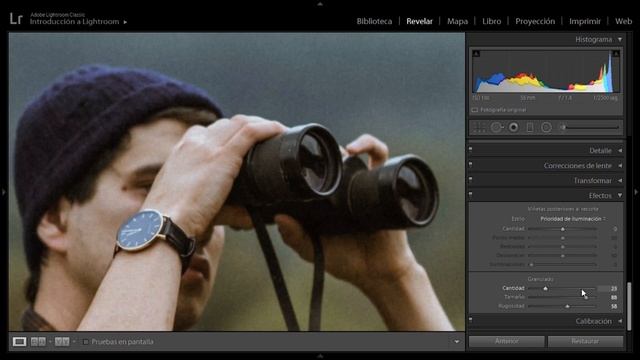Select the red eye correction tool icon
The height and width of the screenshot is (360, 640).
[x=513, y=128]
